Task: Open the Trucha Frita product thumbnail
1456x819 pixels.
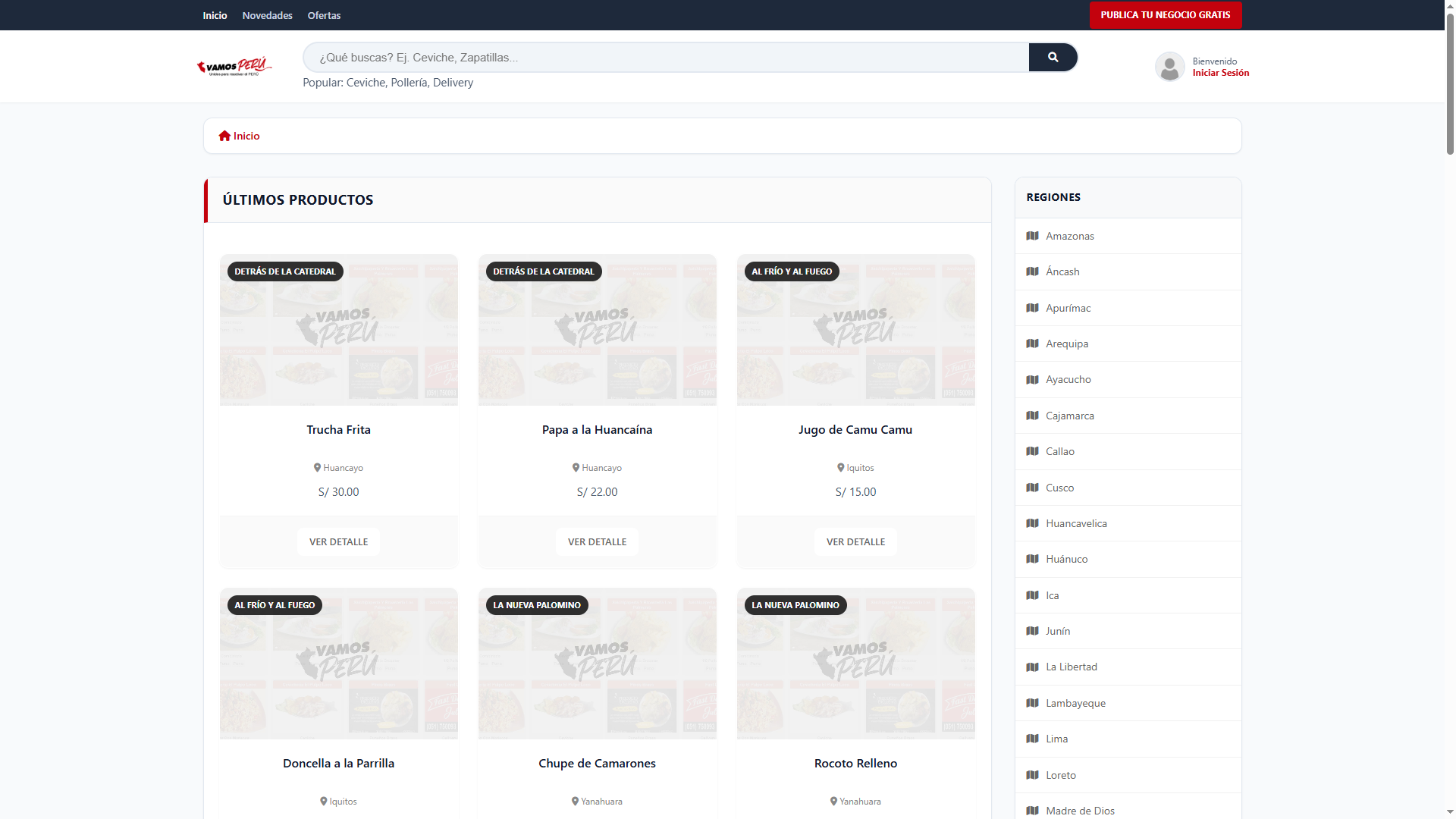Action: tap(338, 330)
